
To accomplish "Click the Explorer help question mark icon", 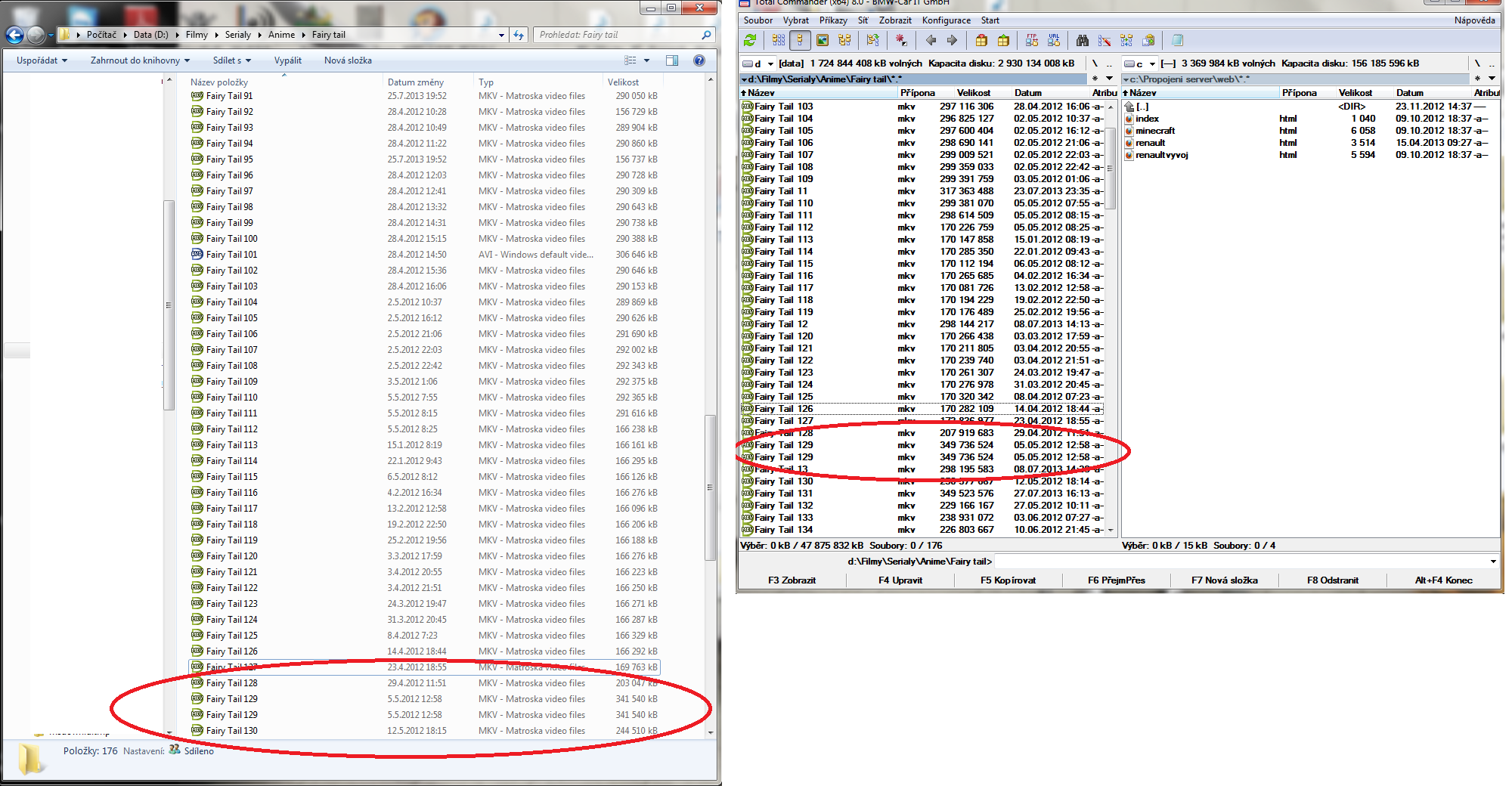I will (699, 60).
